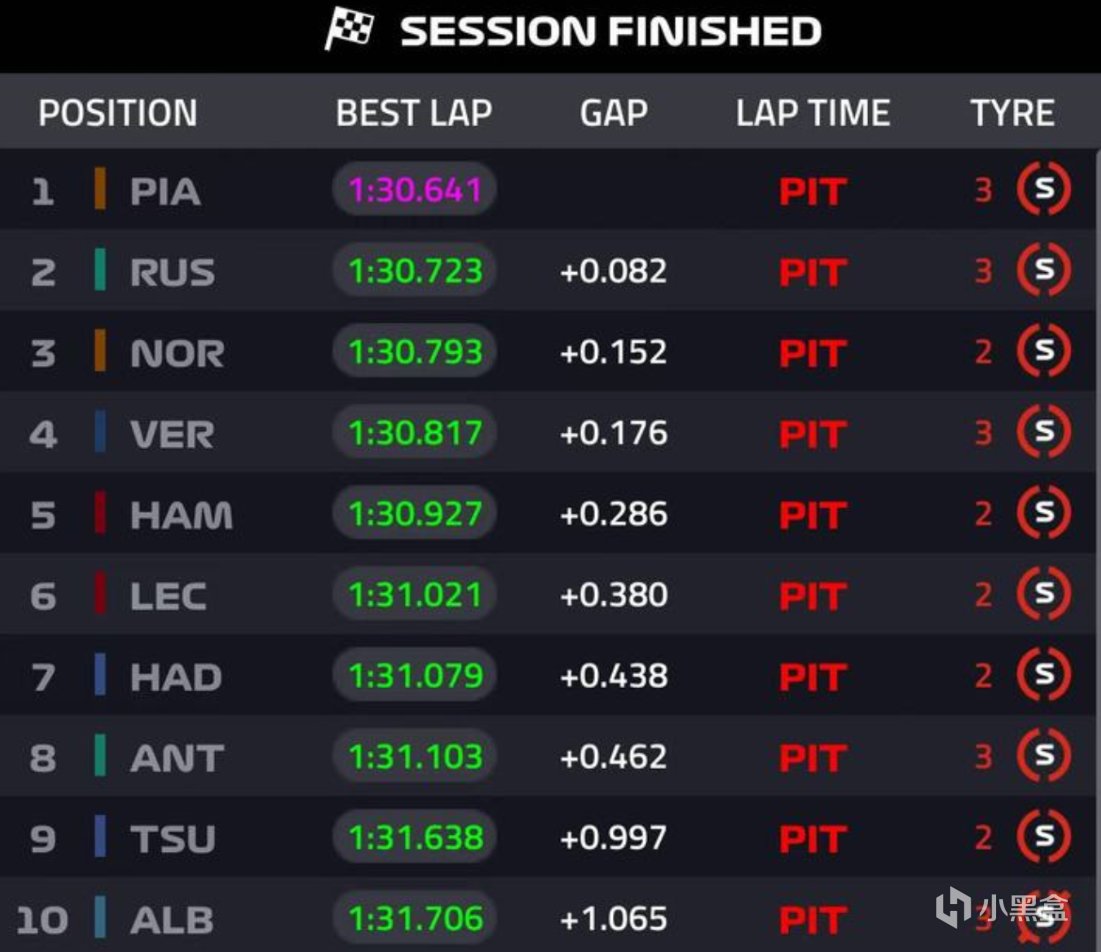This screenshot has width=1101, height=952.
Task: Click the checkered flag icon
Action: pyautogui.click(x=349, y=30)
